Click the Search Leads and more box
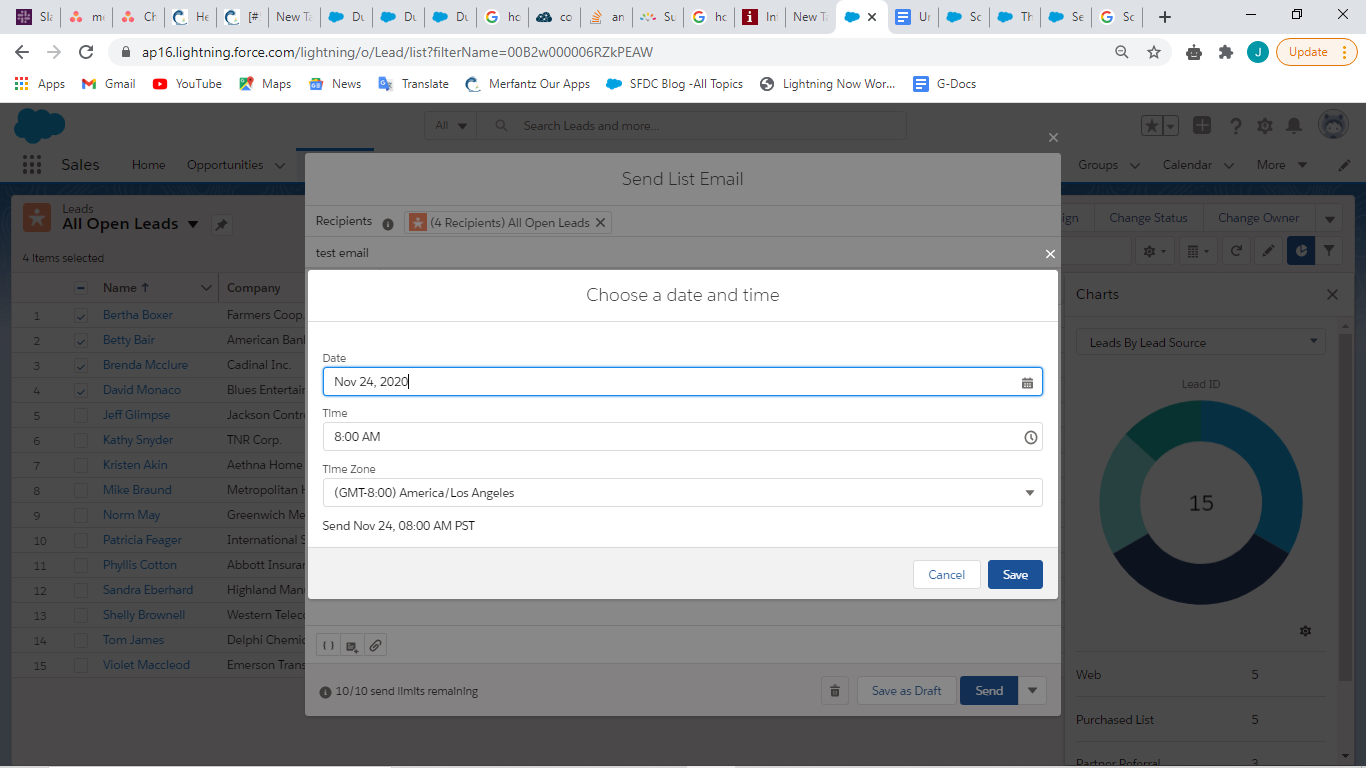This screenshot has height=768, width=1366. tap(691, 126)
